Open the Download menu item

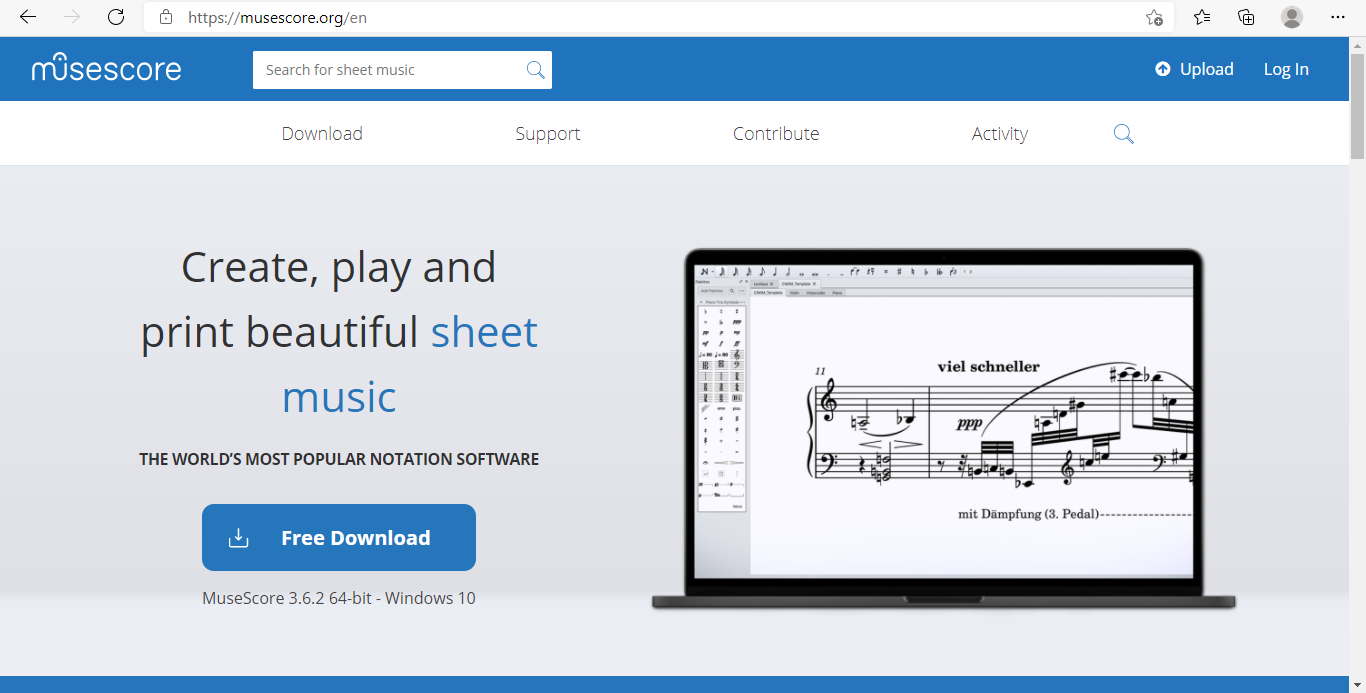pyautogui.click(x=322, y=134)
